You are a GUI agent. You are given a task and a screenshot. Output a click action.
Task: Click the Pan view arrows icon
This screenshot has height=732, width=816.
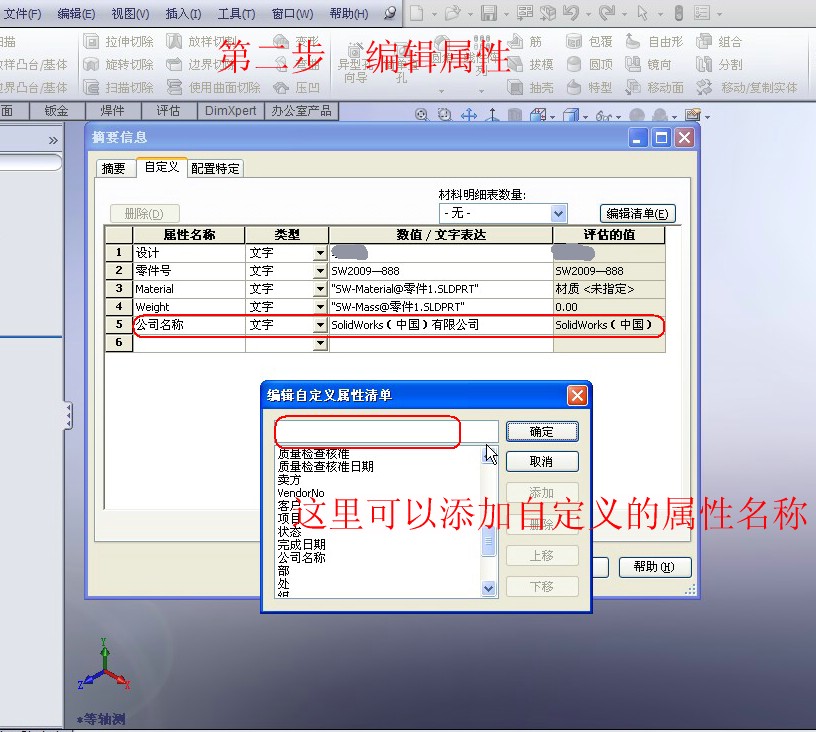click(469, 114)
